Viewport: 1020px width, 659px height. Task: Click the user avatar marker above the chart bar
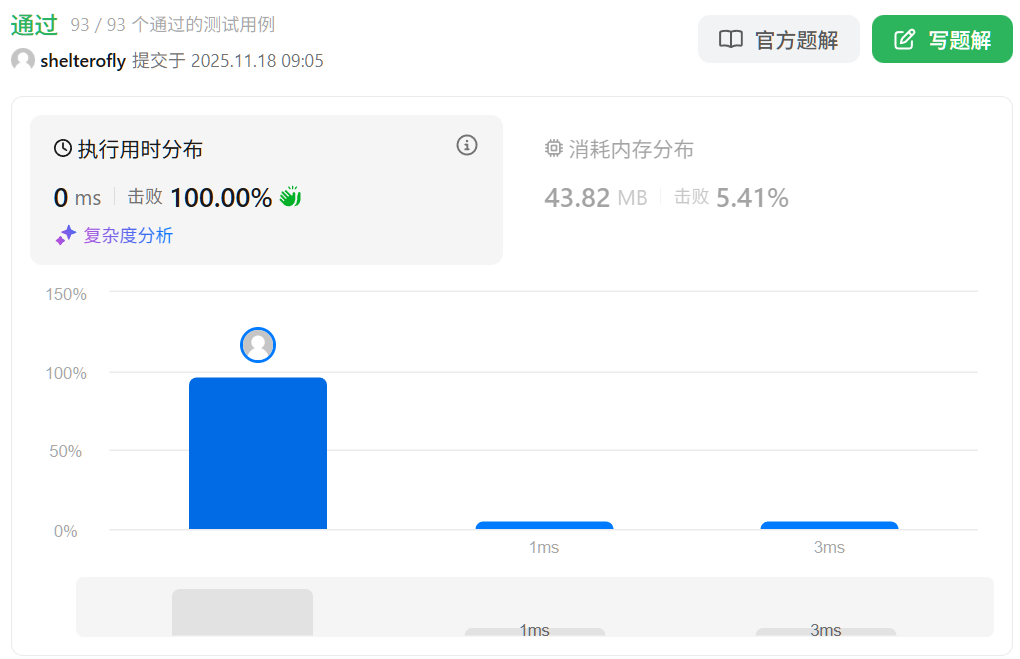258,345
